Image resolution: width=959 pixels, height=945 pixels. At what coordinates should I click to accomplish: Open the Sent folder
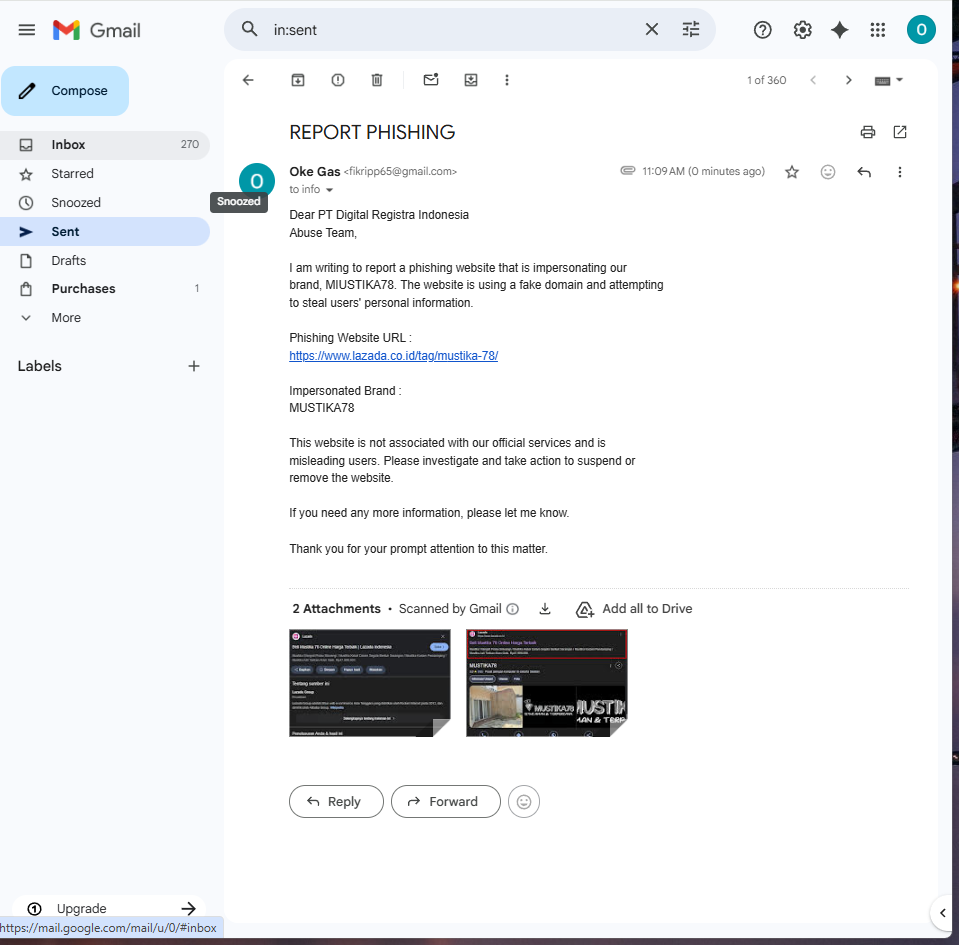tap(105, 231)
